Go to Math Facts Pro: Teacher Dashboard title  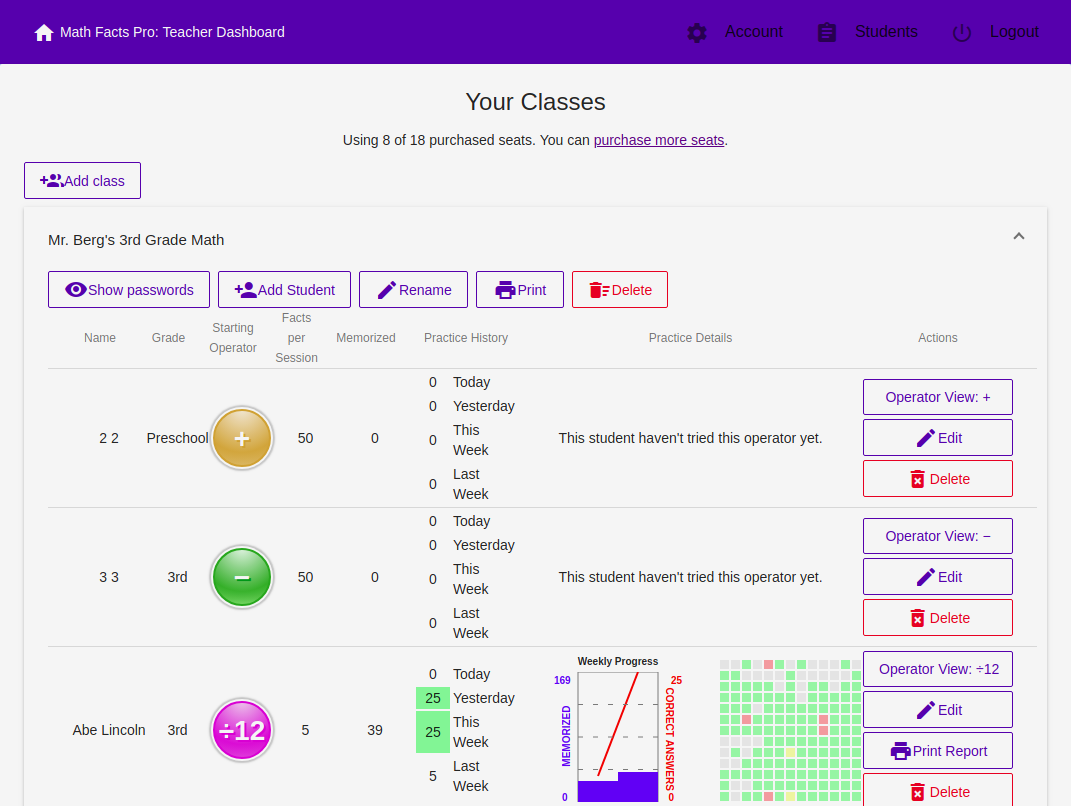[x=172, y=32]
